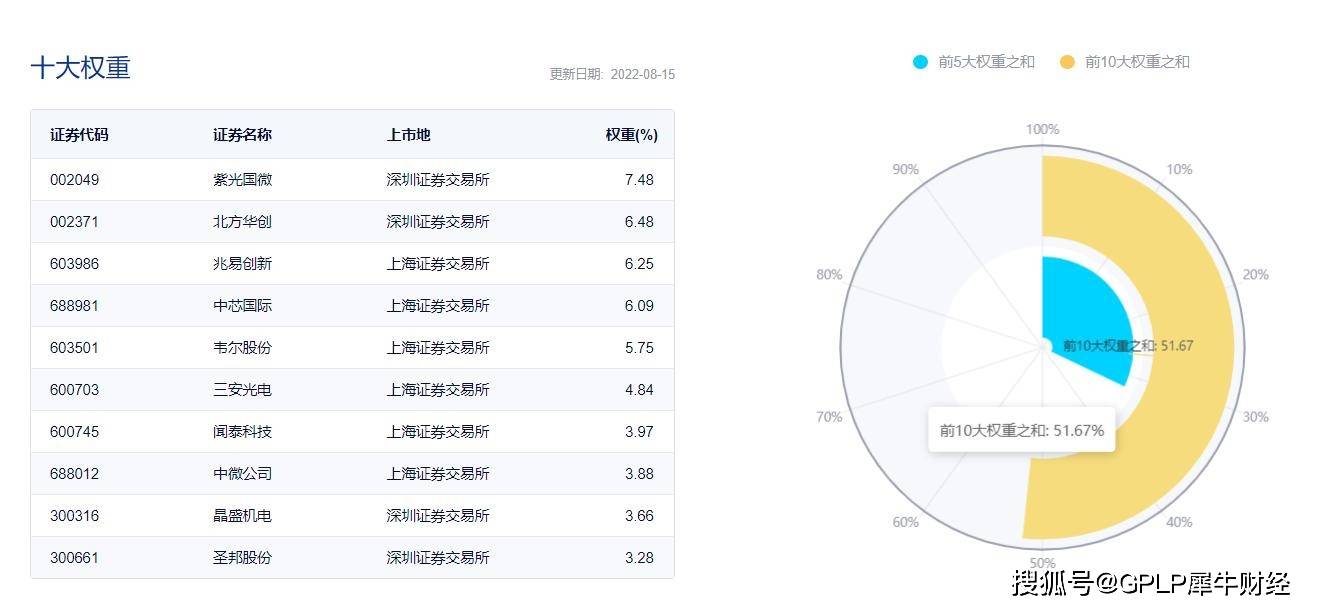Click the 100% axis label on chart
Image resolution: width=1321 pixels, height=611 pixels.
(x=1043, y=130)
